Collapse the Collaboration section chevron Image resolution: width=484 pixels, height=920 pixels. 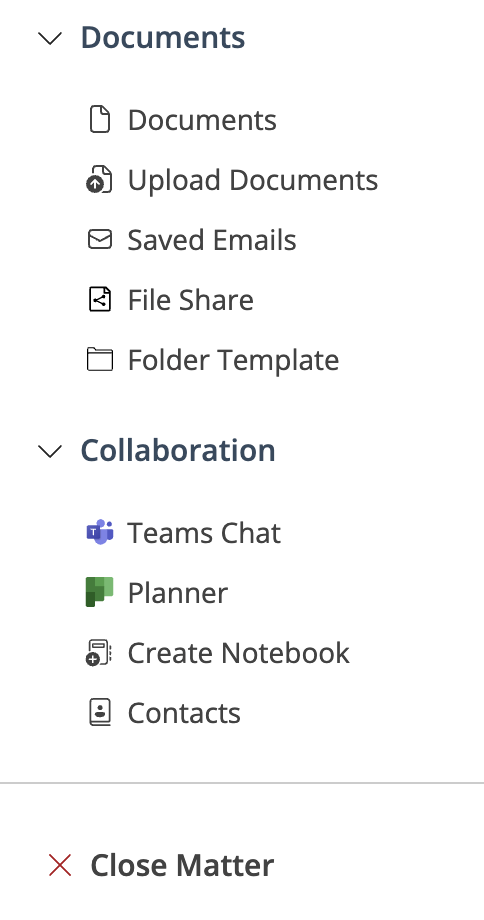(x=50, y=451)
